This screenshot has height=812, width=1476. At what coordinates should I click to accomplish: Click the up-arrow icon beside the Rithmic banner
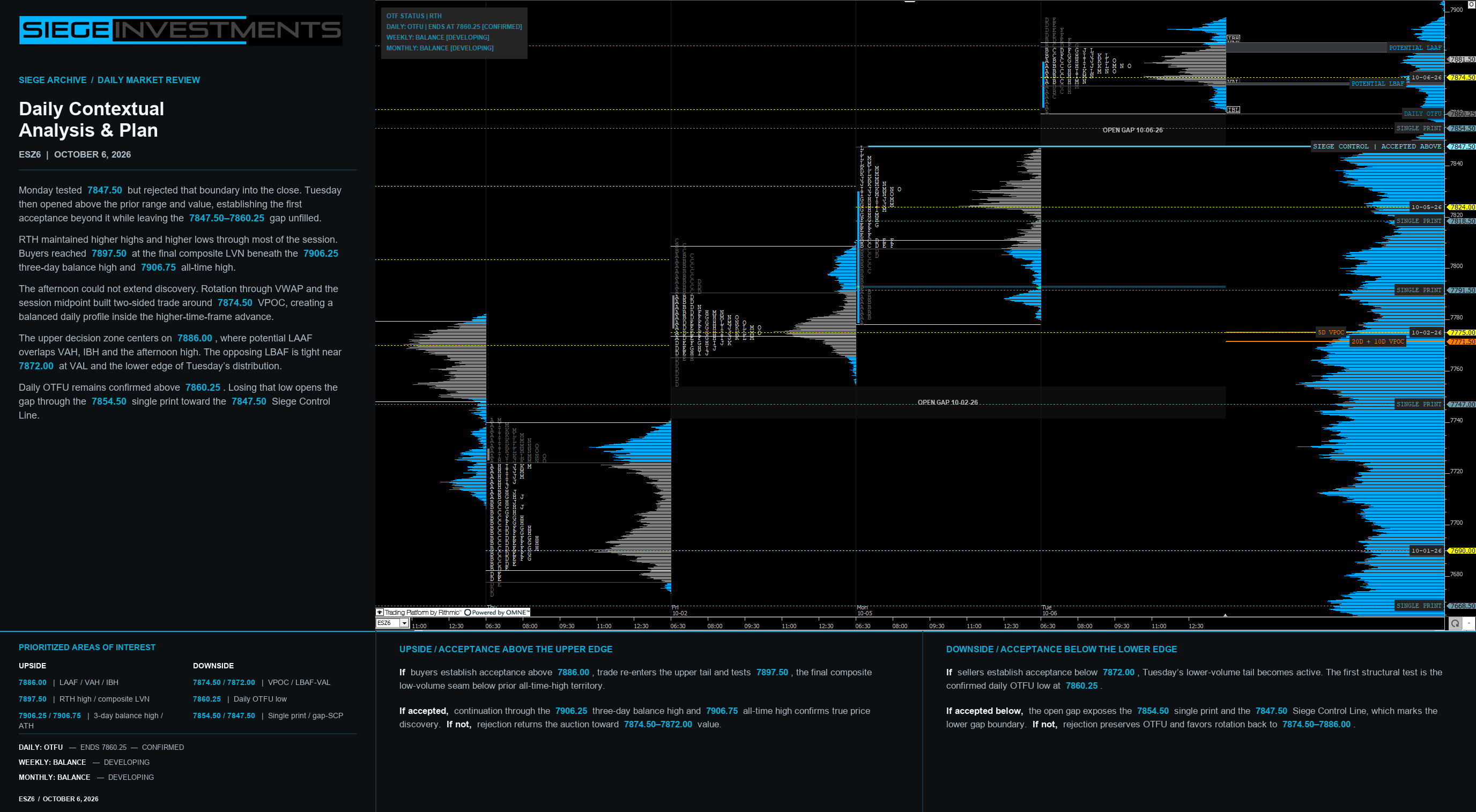[379, 612]
